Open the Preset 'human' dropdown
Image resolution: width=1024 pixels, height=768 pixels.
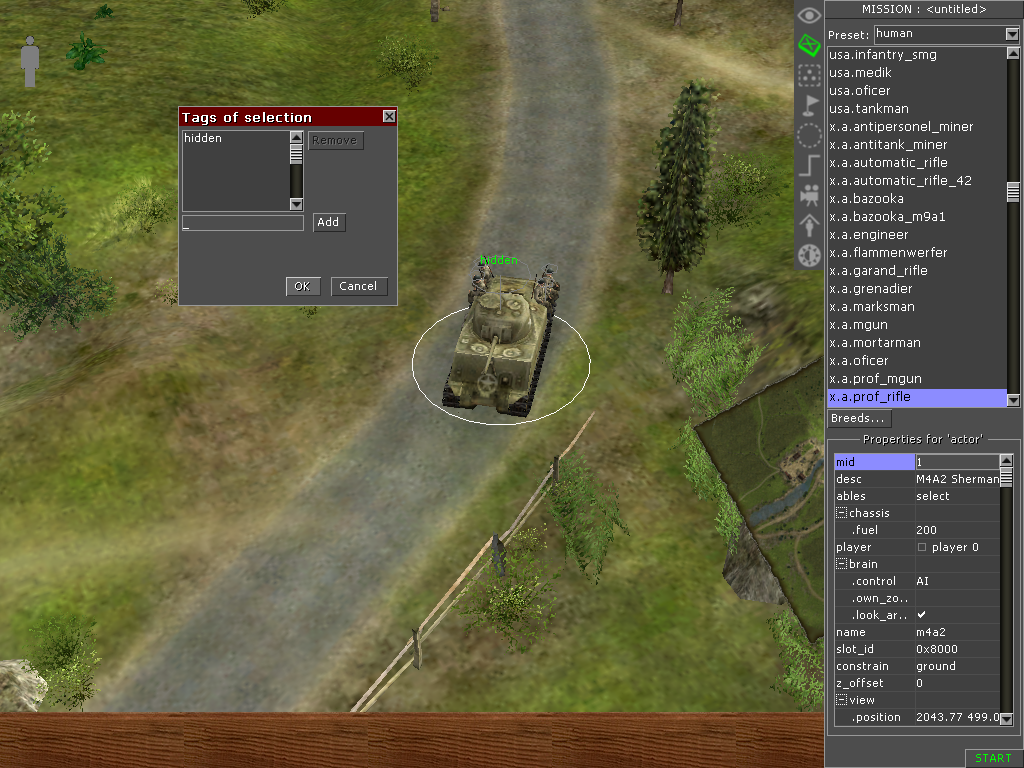click(x=1012, y=34)
